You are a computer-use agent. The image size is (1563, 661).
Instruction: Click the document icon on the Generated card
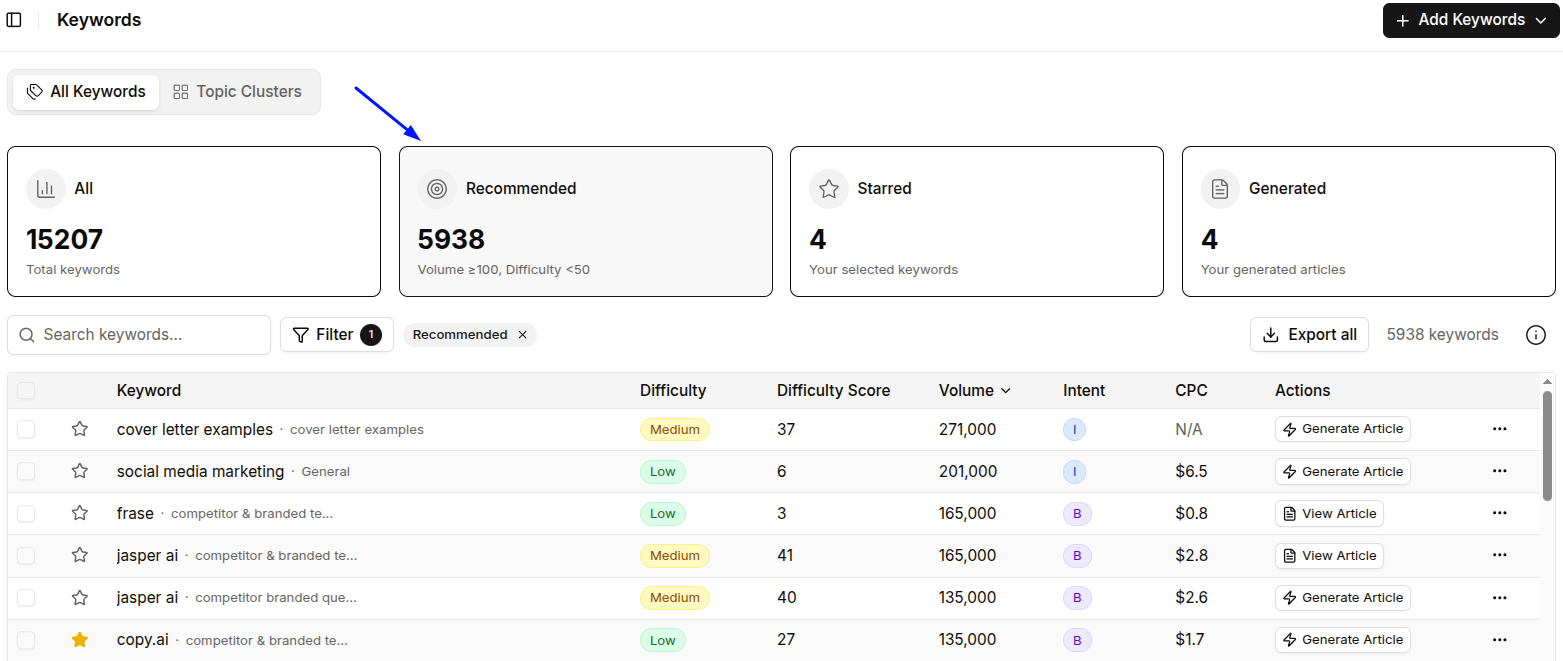[x=1220, y=188]
